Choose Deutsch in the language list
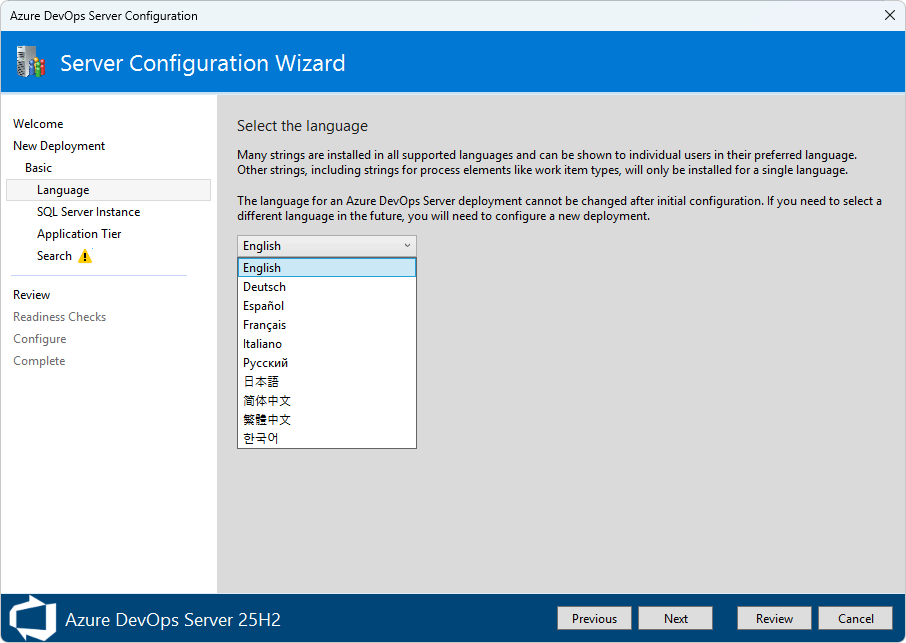This screenshot has width=906, height=643. (326, 287)
